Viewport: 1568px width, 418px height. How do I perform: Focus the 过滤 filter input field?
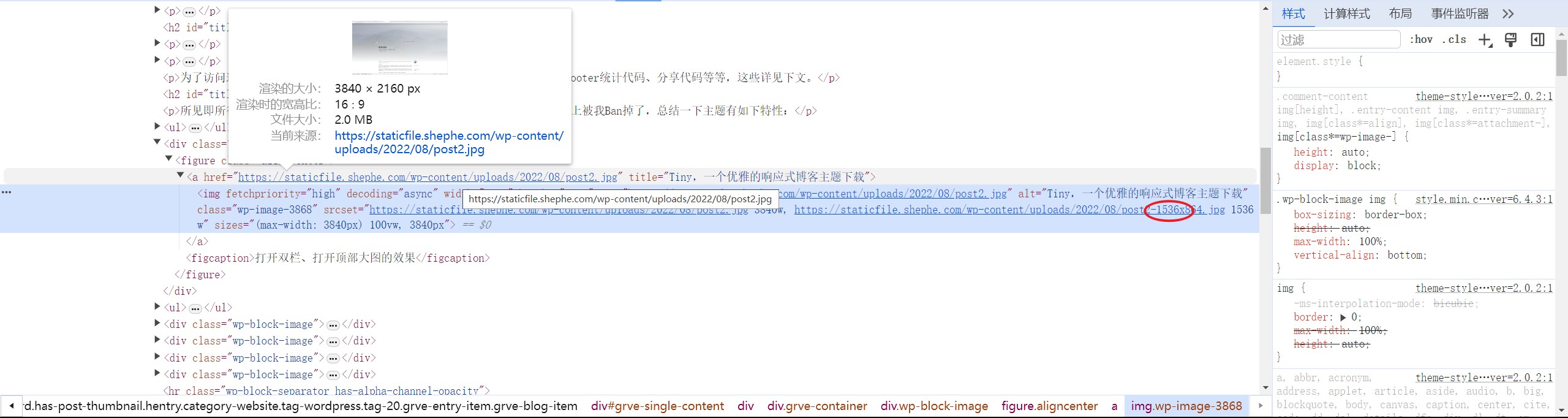coord(1339,40)
